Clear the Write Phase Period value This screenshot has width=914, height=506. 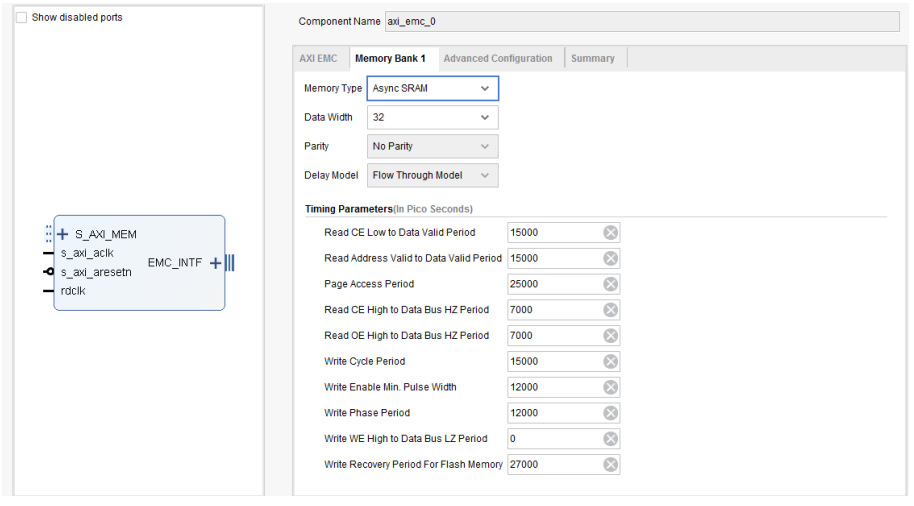click(x=610, y=413)
